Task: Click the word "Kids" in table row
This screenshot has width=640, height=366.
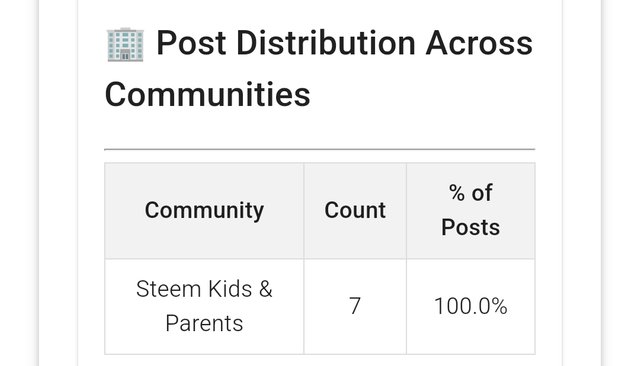Action: click(230, 289)
